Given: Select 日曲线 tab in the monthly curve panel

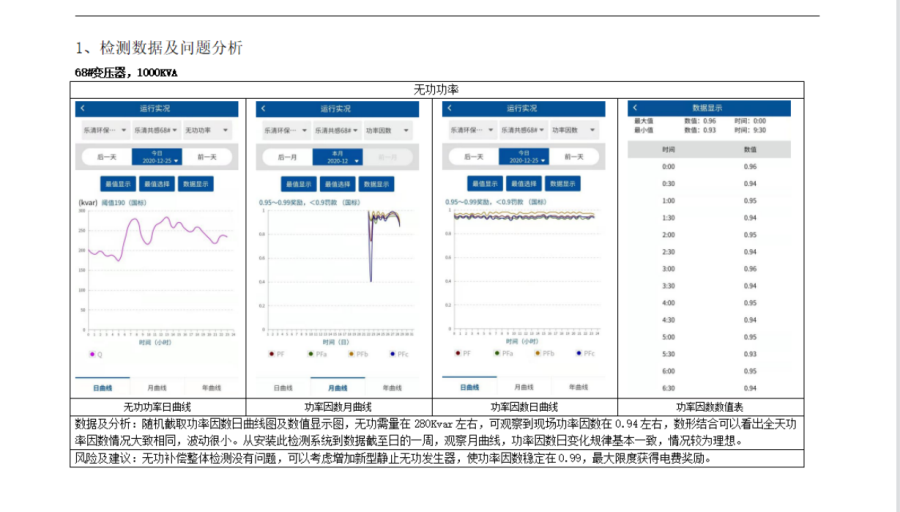Looking at the screenshot, I should click(285, 388).
